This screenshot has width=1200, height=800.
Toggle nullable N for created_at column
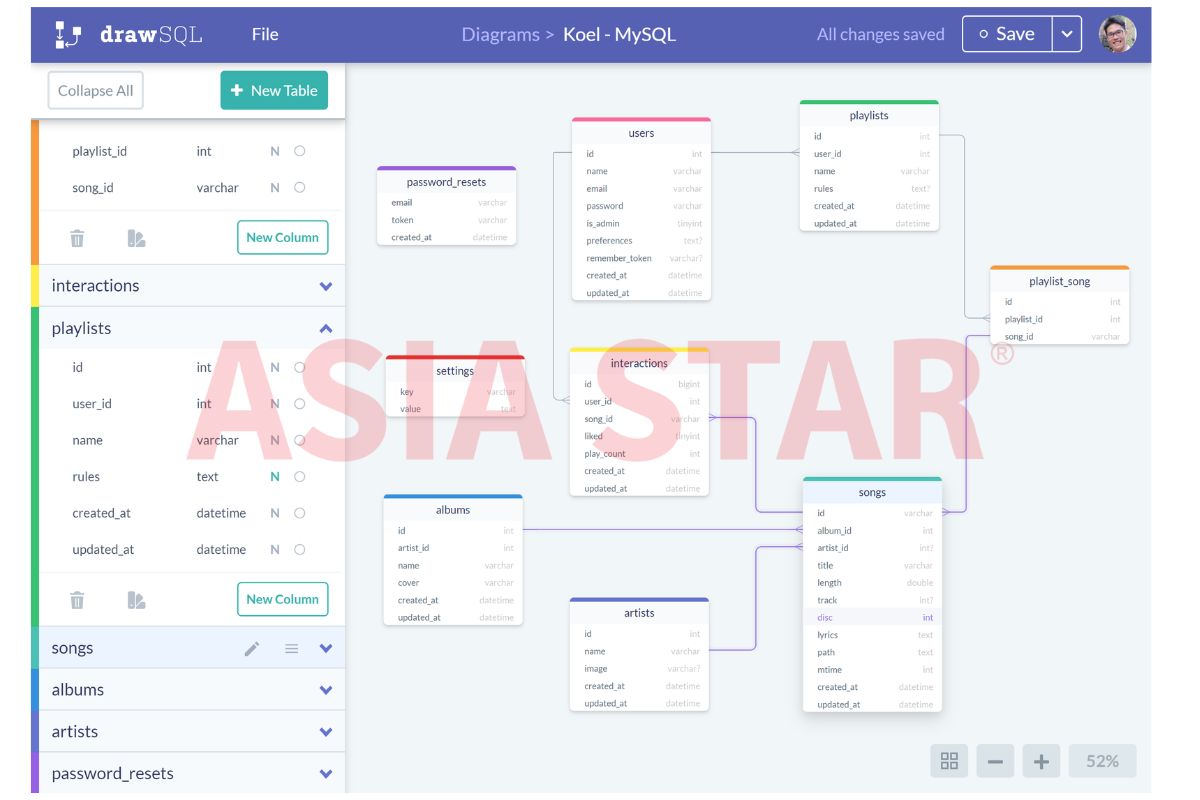pos(275,513)
